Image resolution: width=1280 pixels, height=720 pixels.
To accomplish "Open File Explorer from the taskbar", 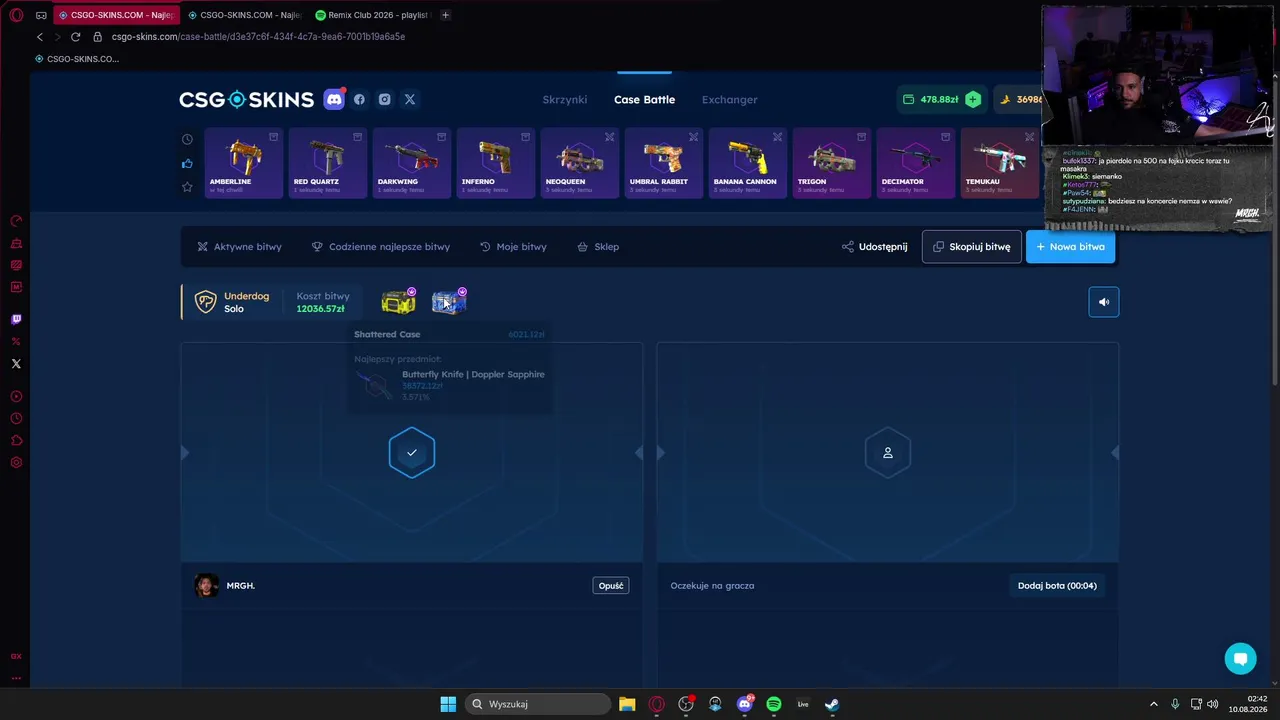I will point(627,704).
